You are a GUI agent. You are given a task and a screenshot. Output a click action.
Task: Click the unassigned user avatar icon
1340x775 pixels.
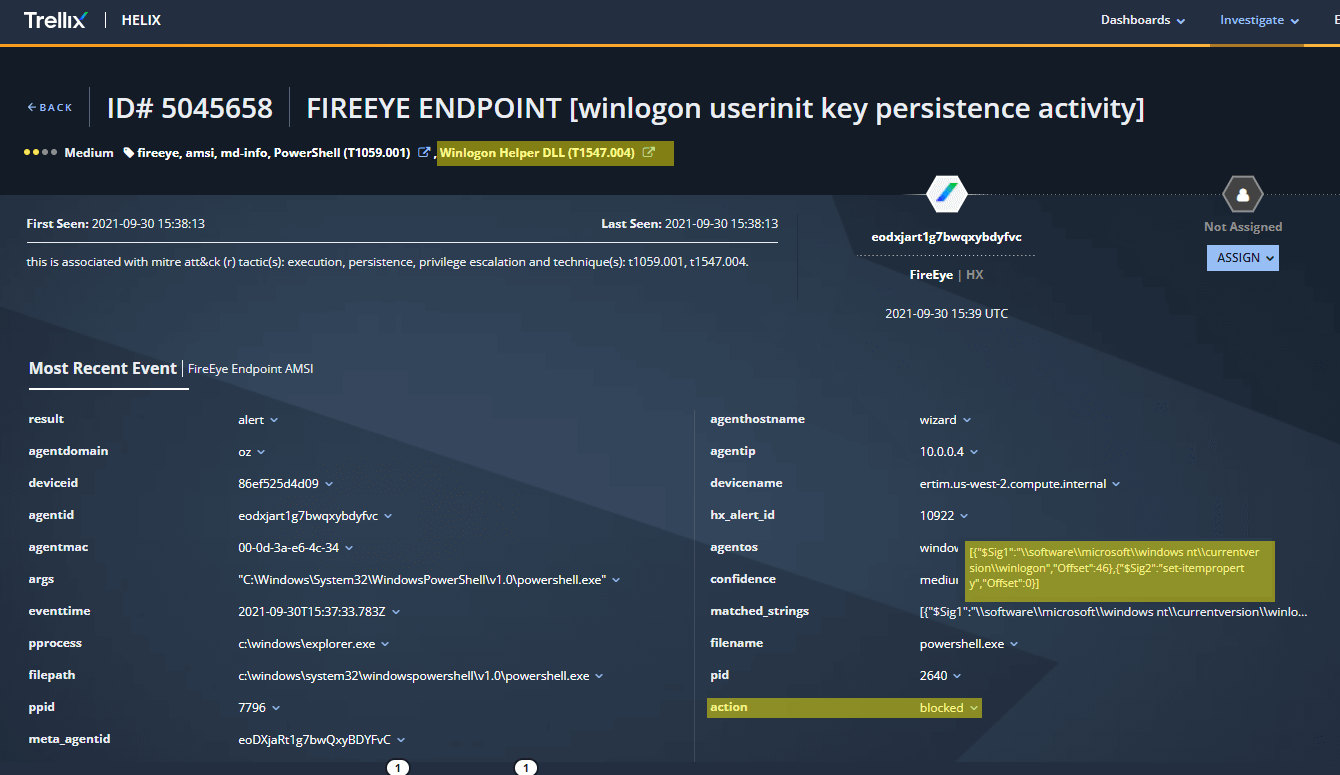1242,194
